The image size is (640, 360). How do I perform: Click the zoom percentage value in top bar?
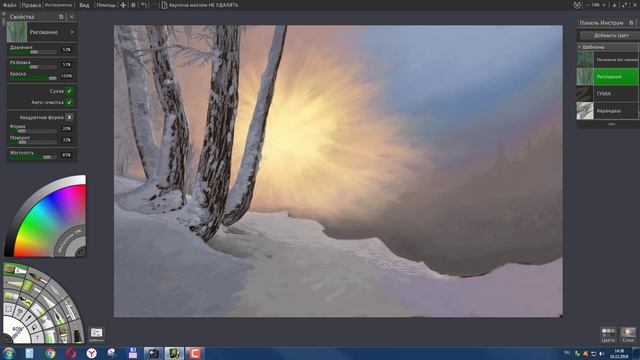596,5
